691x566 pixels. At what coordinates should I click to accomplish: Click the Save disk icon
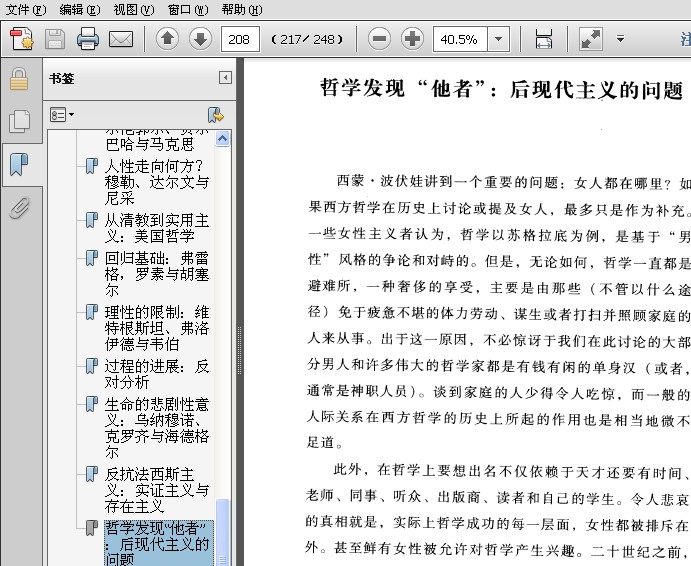tap(55, 39)
